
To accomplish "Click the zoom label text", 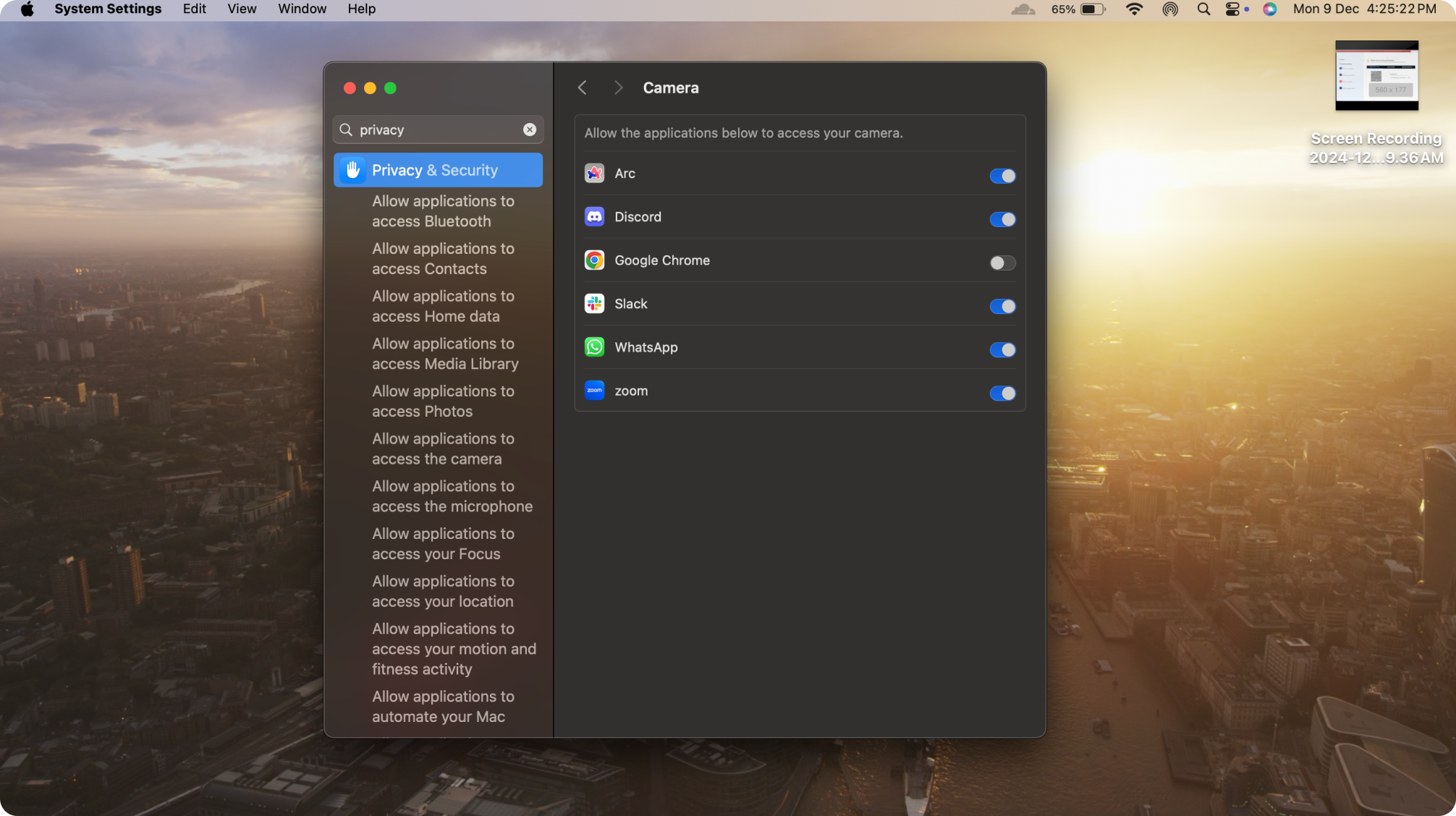I will pos(631,391).
